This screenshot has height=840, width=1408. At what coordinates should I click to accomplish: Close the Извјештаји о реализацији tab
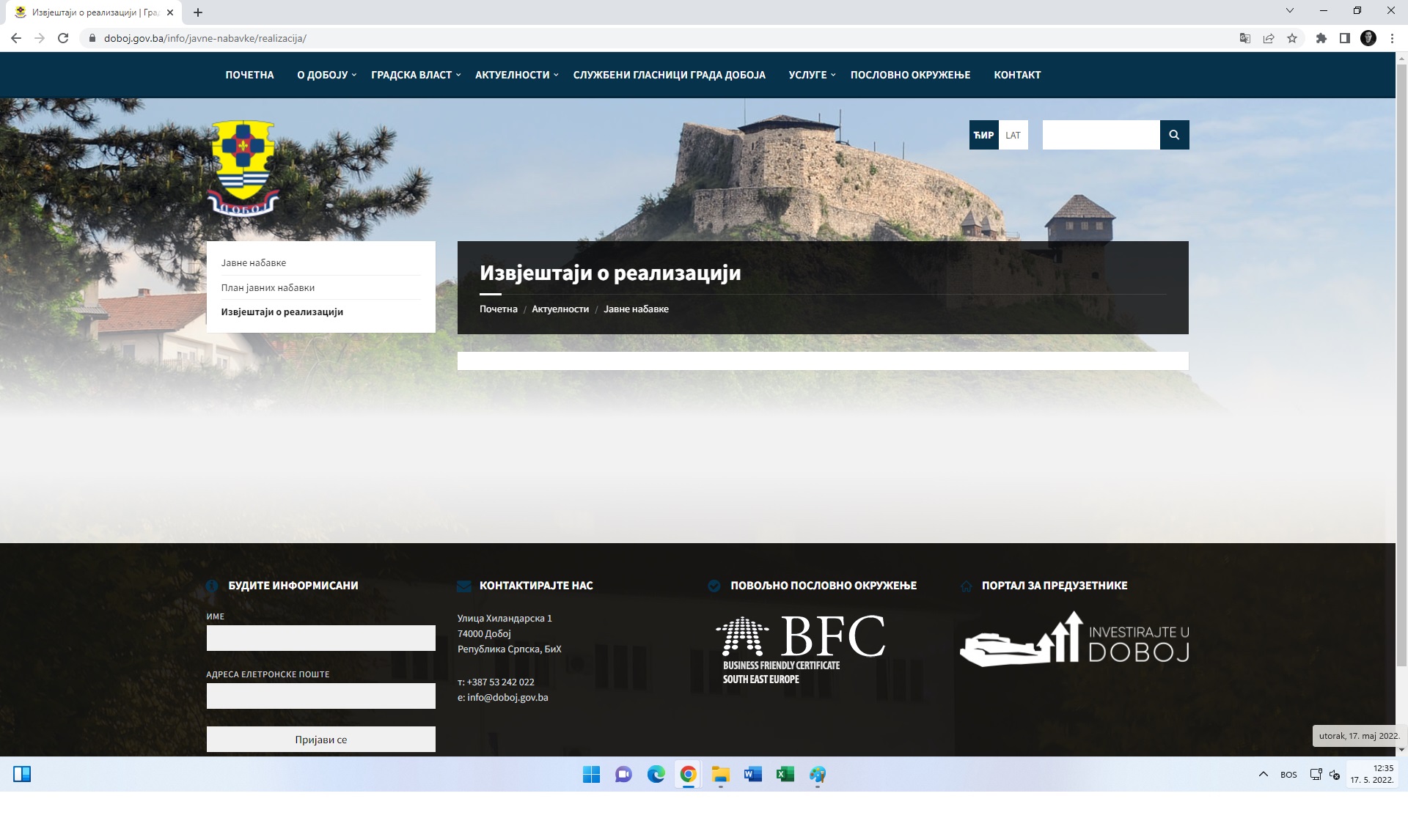coord(170,12)
